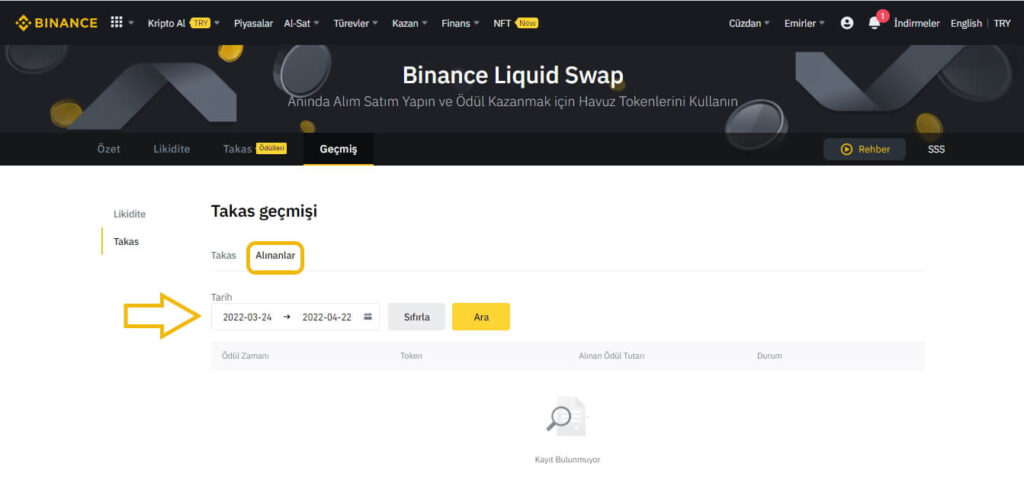The height and width of the screenshot is (496, 1024).
Task: Select the Geçmiş tab
Action: [338, 149]
